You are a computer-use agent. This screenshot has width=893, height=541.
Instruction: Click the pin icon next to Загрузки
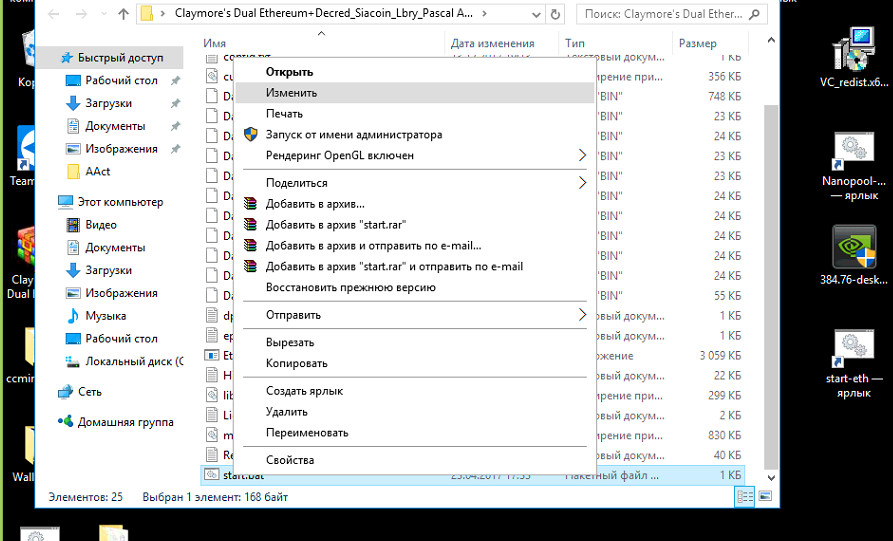point(175,104)
